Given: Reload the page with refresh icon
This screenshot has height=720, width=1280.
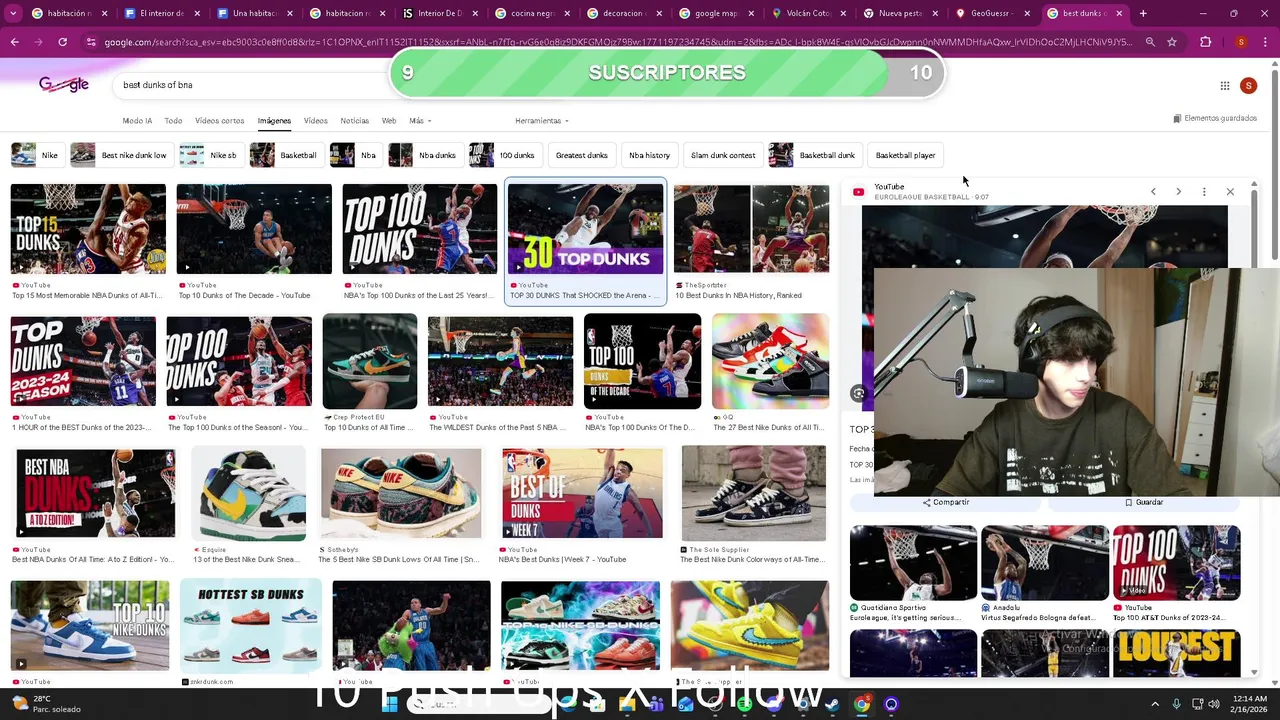Looking at the screenshot, I should [62, 42].
